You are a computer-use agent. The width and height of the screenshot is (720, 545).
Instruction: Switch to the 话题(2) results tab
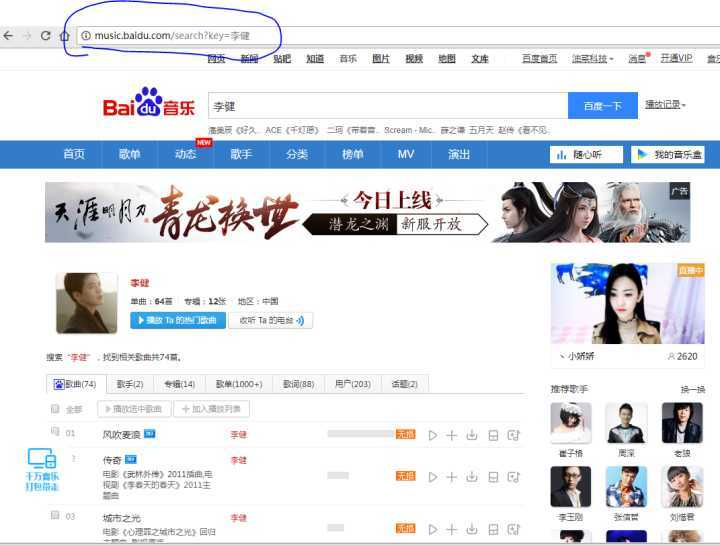point(405,384)
